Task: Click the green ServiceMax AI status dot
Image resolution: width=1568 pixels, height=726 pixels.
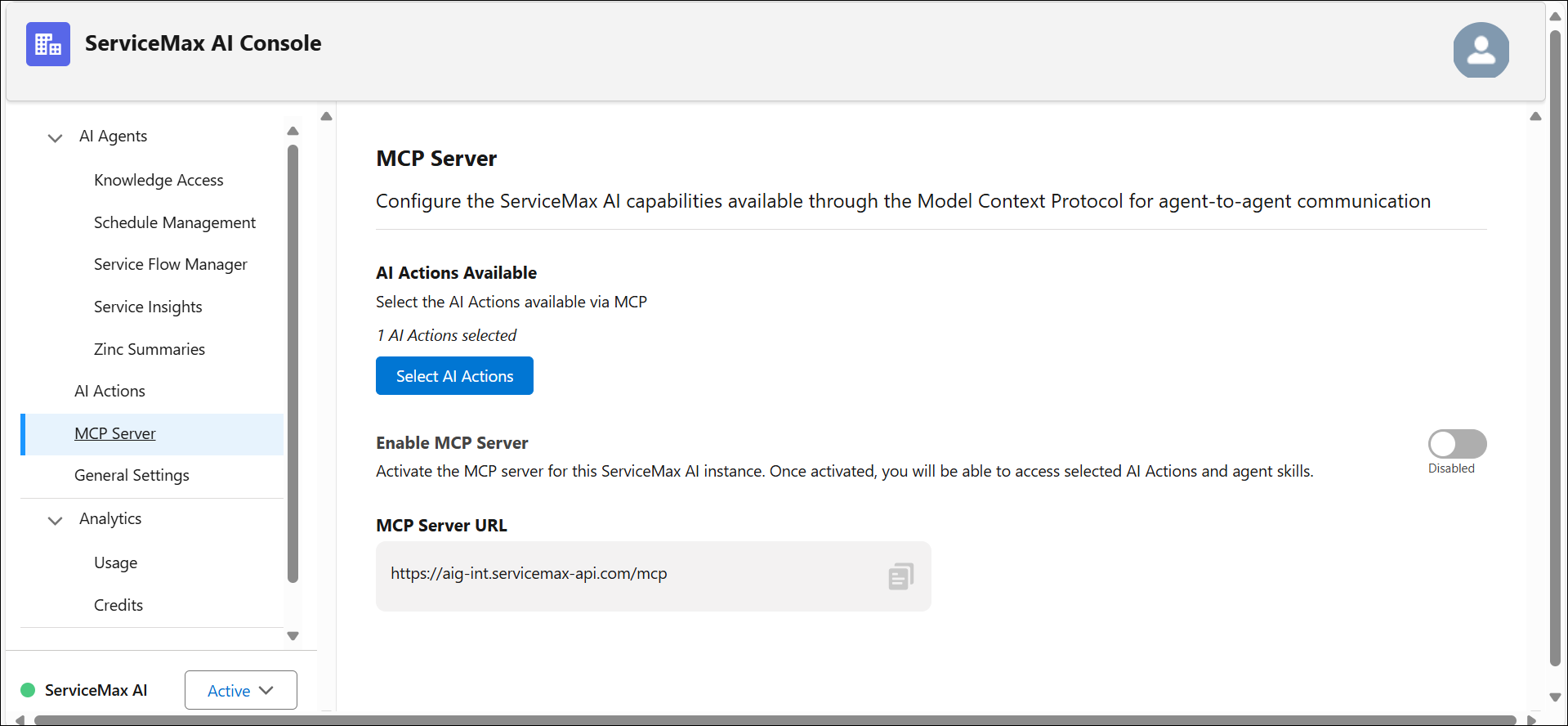Action: pyautogui.click(x=28, y=690)
